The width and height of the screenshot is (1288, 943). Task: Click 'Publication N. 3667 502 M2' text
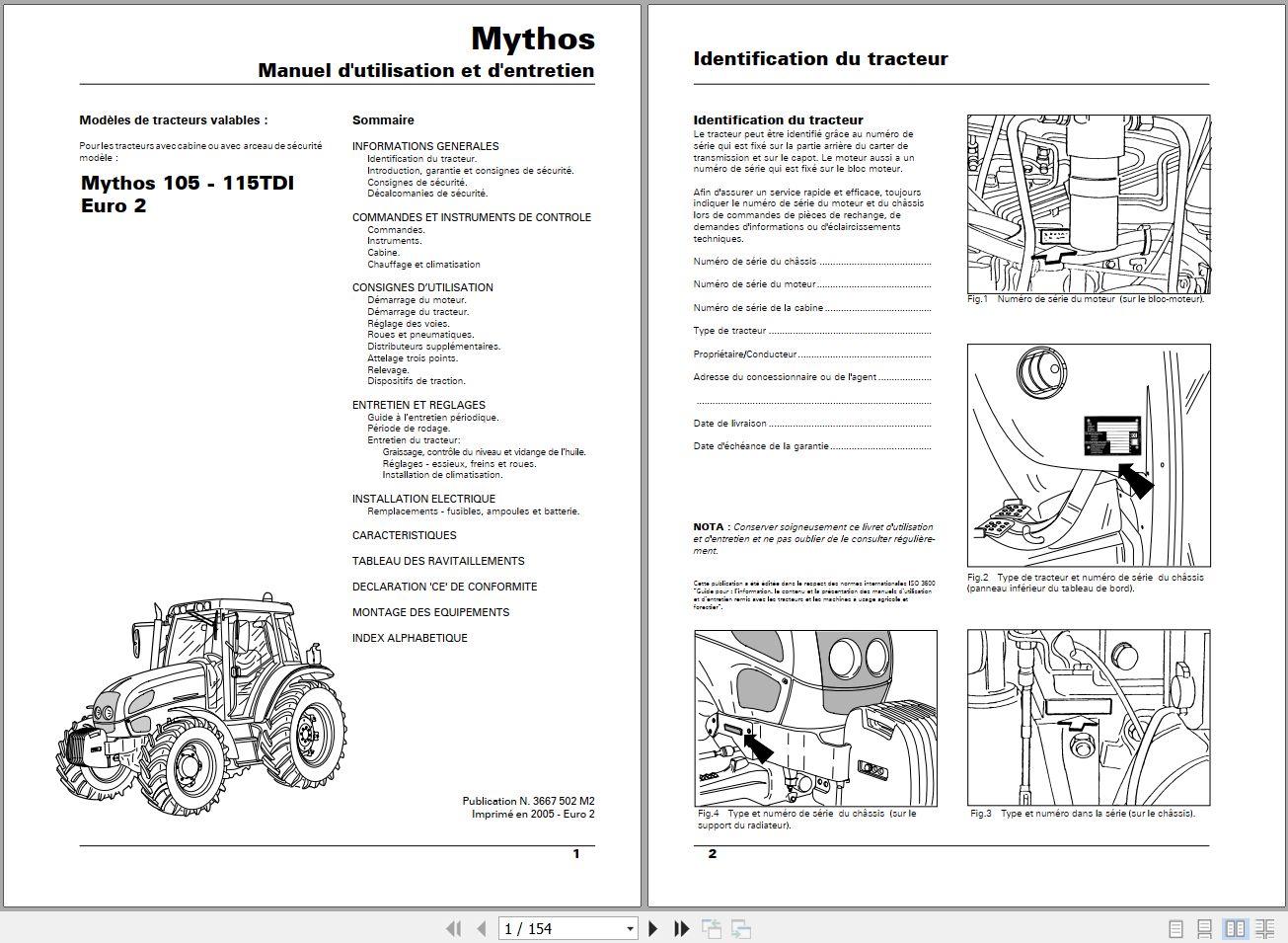pos(528,802)
